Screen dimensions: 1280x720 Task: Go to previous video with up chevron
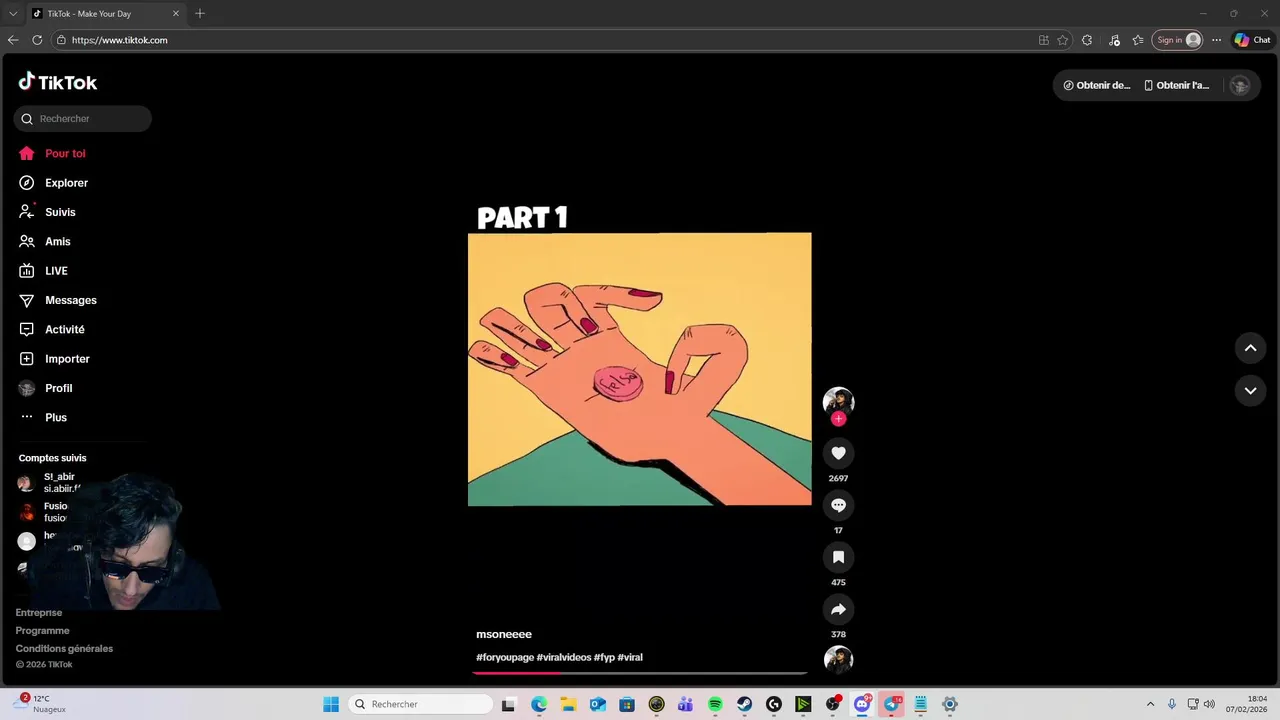pyautogui.click(x=1250, y=348)
